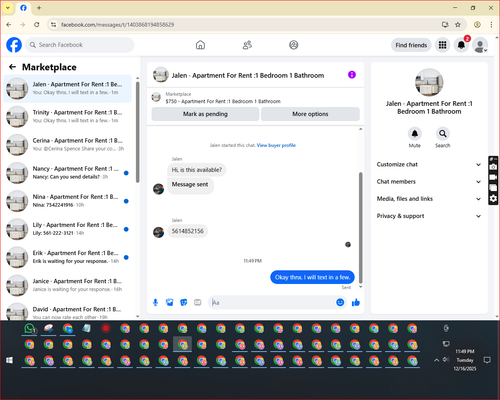This screenshot has width=500, height=400.
Task: Open the Cerina apartment conversation
Action: click(x=68, y=145)
